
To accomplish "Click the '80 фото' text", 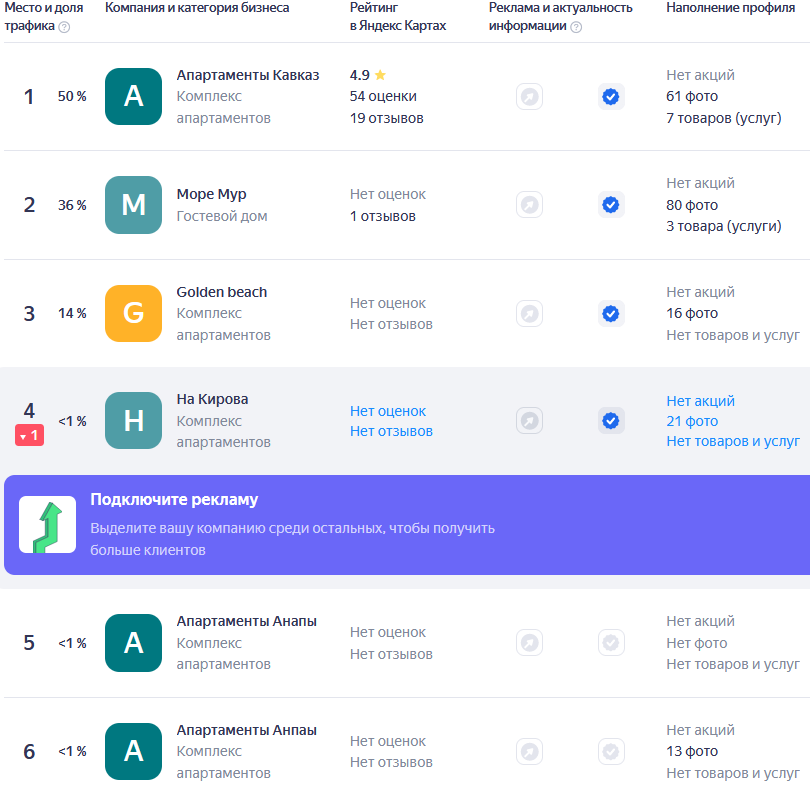I will pyautogui.click(x=692, y=205).
